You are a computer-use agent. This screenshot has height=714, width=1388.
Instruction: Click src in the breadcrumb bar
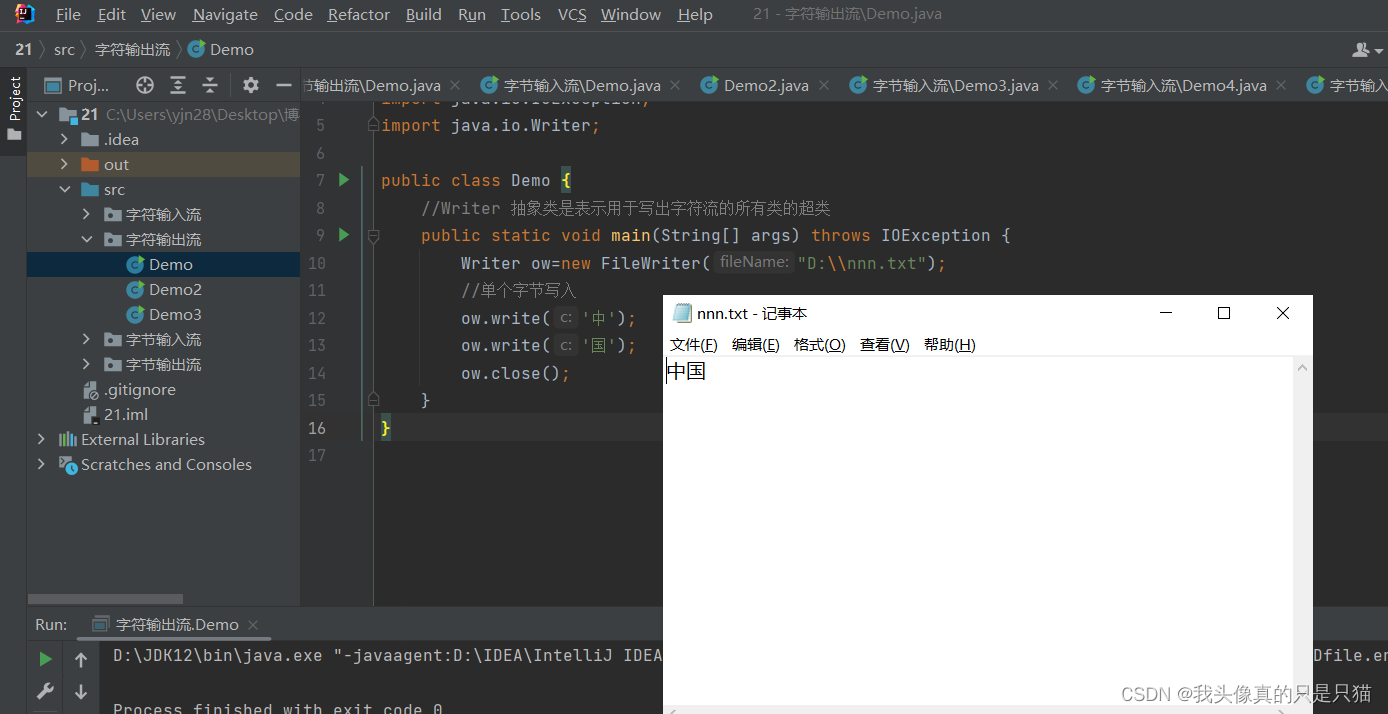pos(64,49)
